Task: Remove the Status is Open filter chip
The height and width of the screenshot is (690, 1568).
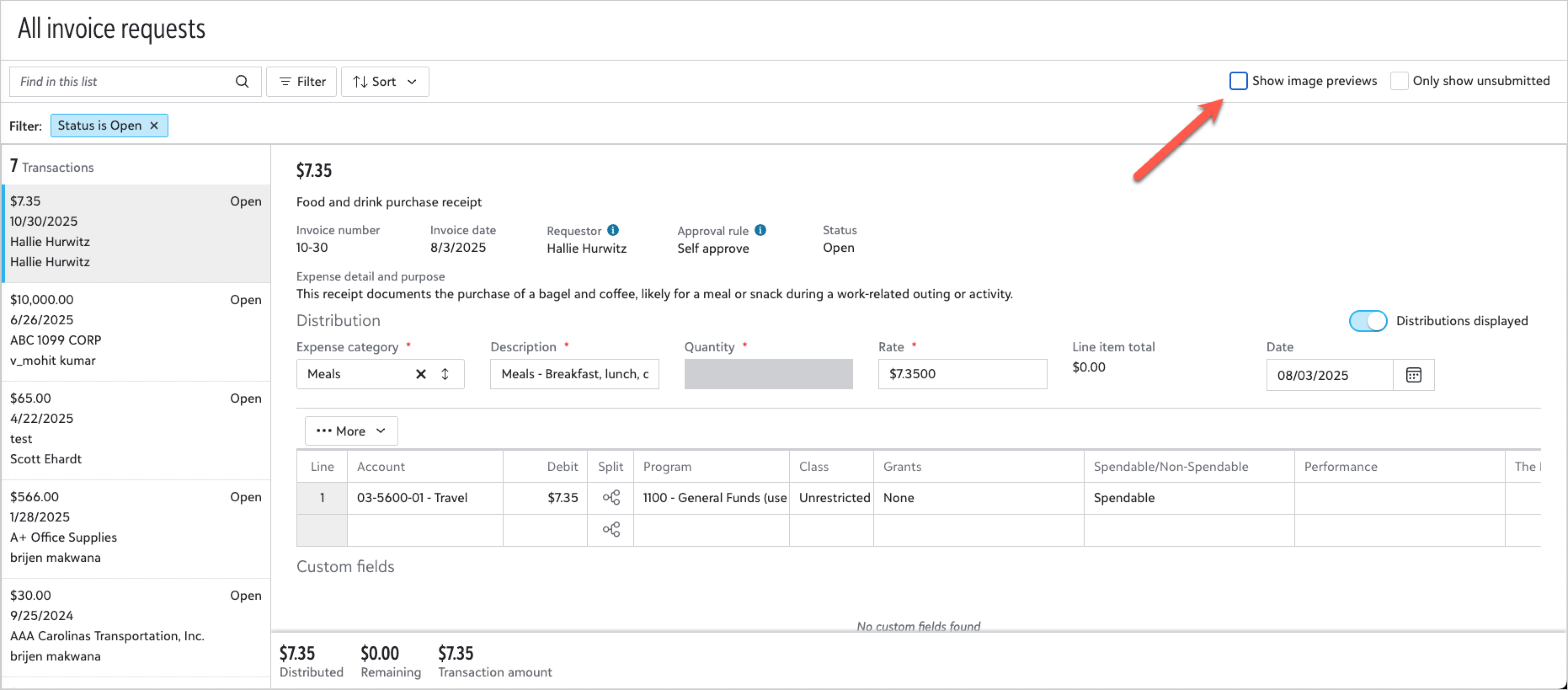Action: [x=154, y=126]
